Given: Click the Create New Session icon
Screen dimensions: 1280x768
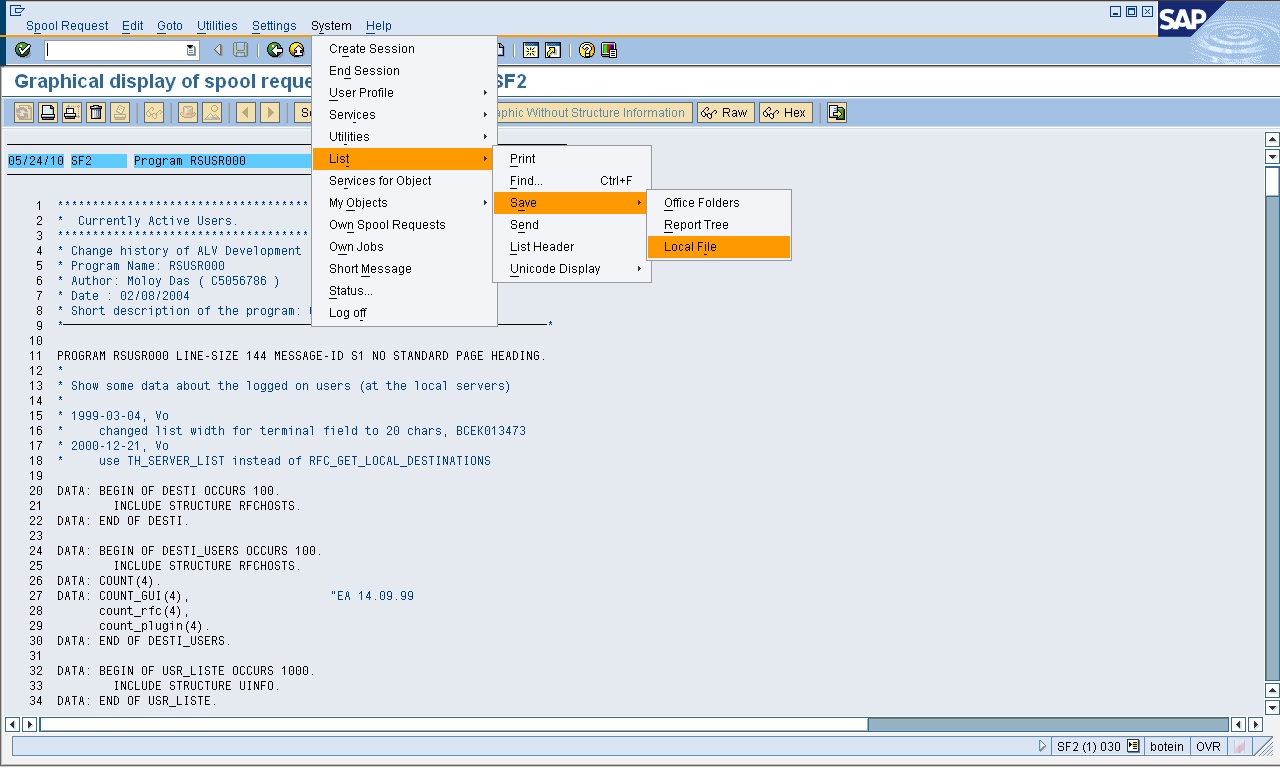Looking at the screenshot, I should click(531, 50).
